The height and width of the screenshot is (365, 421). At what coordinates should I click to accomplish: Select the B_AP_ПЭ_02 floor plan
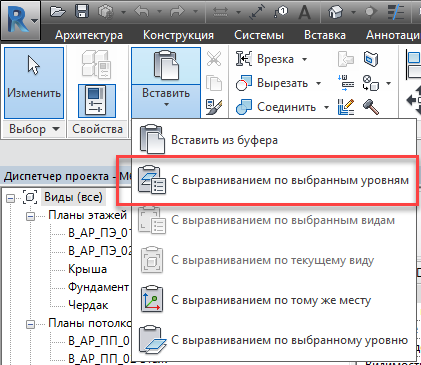[x=100, y=250]
